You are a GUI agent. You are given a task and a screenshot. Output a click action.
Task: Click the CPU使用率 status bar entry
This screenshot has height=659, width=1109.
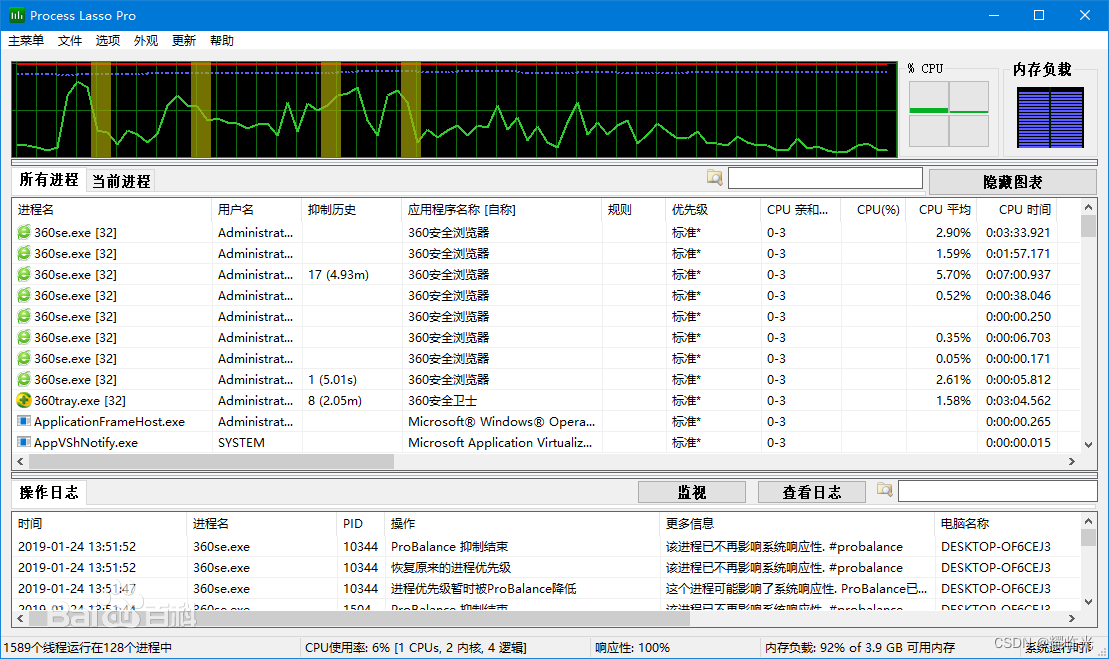click(415, 647)
